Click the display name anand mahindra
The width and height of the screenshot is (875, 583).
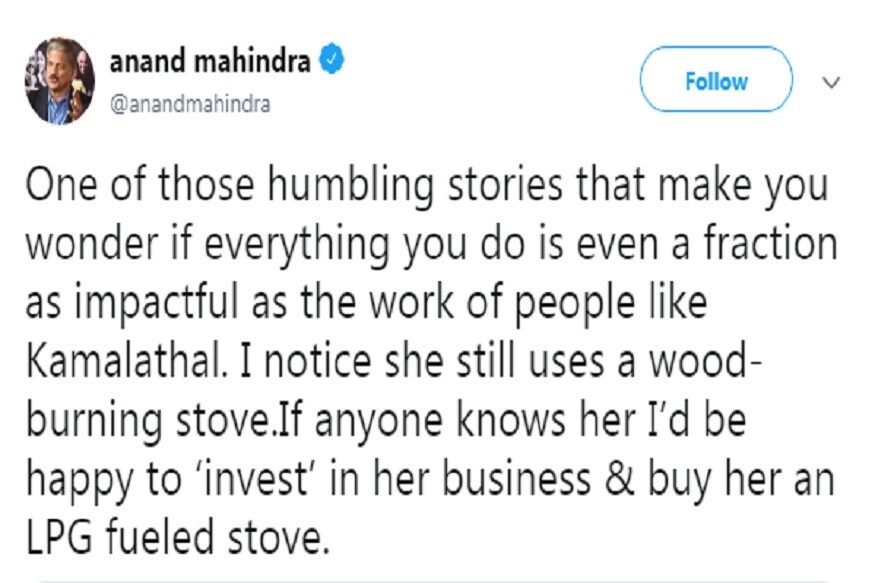pos(210,61)
